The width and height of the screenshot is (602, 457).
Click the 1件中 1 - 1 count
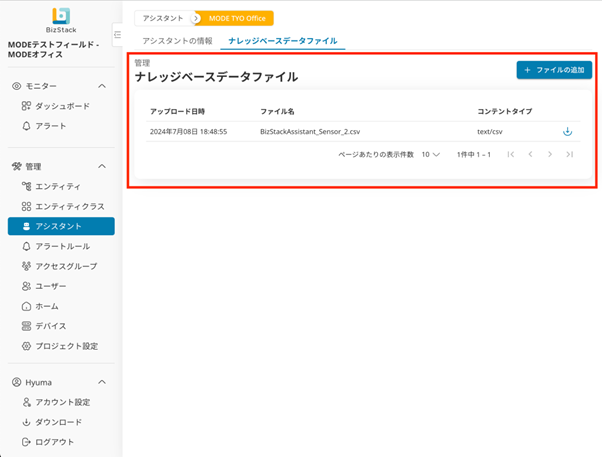474,154
